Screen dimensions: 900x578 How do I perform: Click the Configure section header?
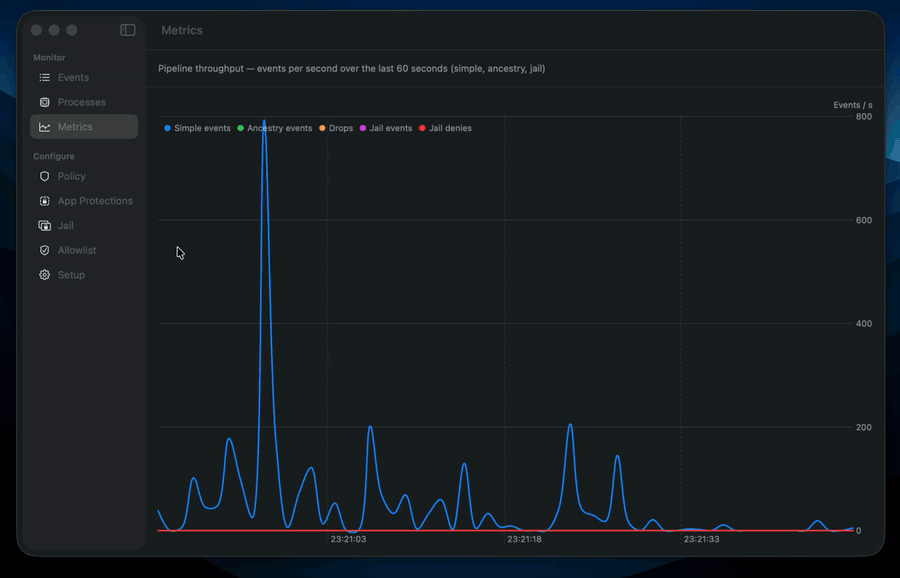point(52,156)
